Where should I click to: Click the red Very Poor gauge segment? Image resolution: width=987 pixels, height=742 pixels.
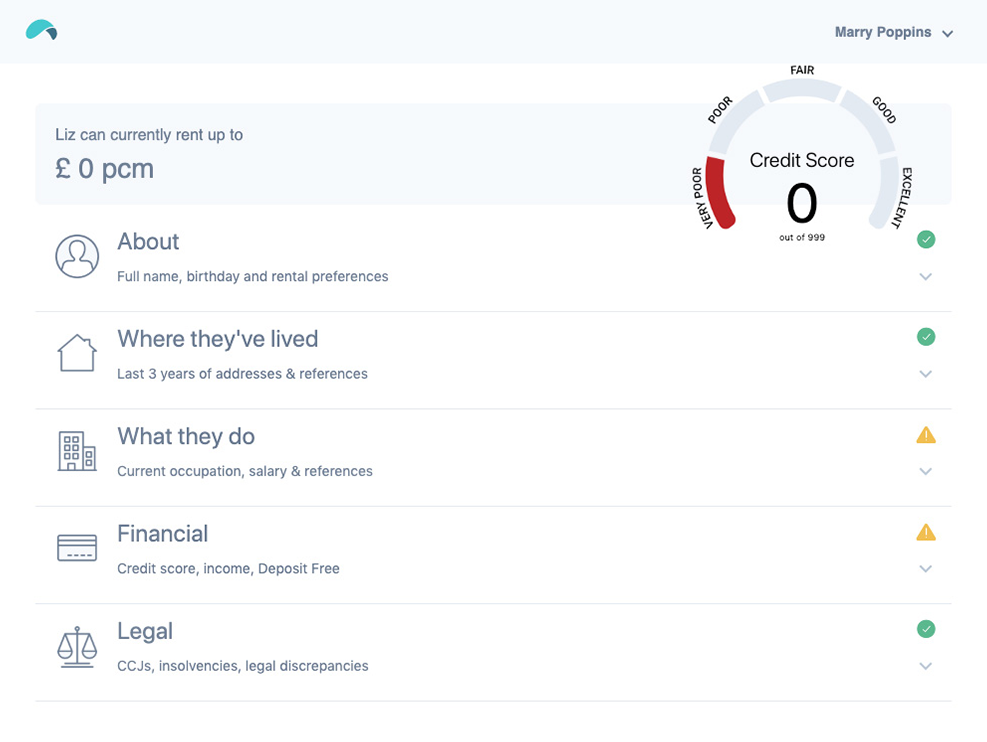[718, 192]
